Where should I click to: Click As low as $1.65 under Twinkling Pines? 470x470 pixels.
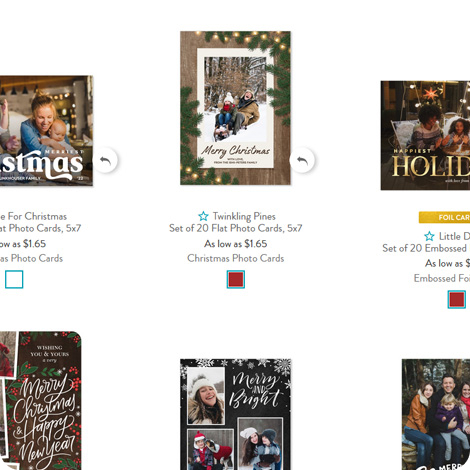[236, 244]
